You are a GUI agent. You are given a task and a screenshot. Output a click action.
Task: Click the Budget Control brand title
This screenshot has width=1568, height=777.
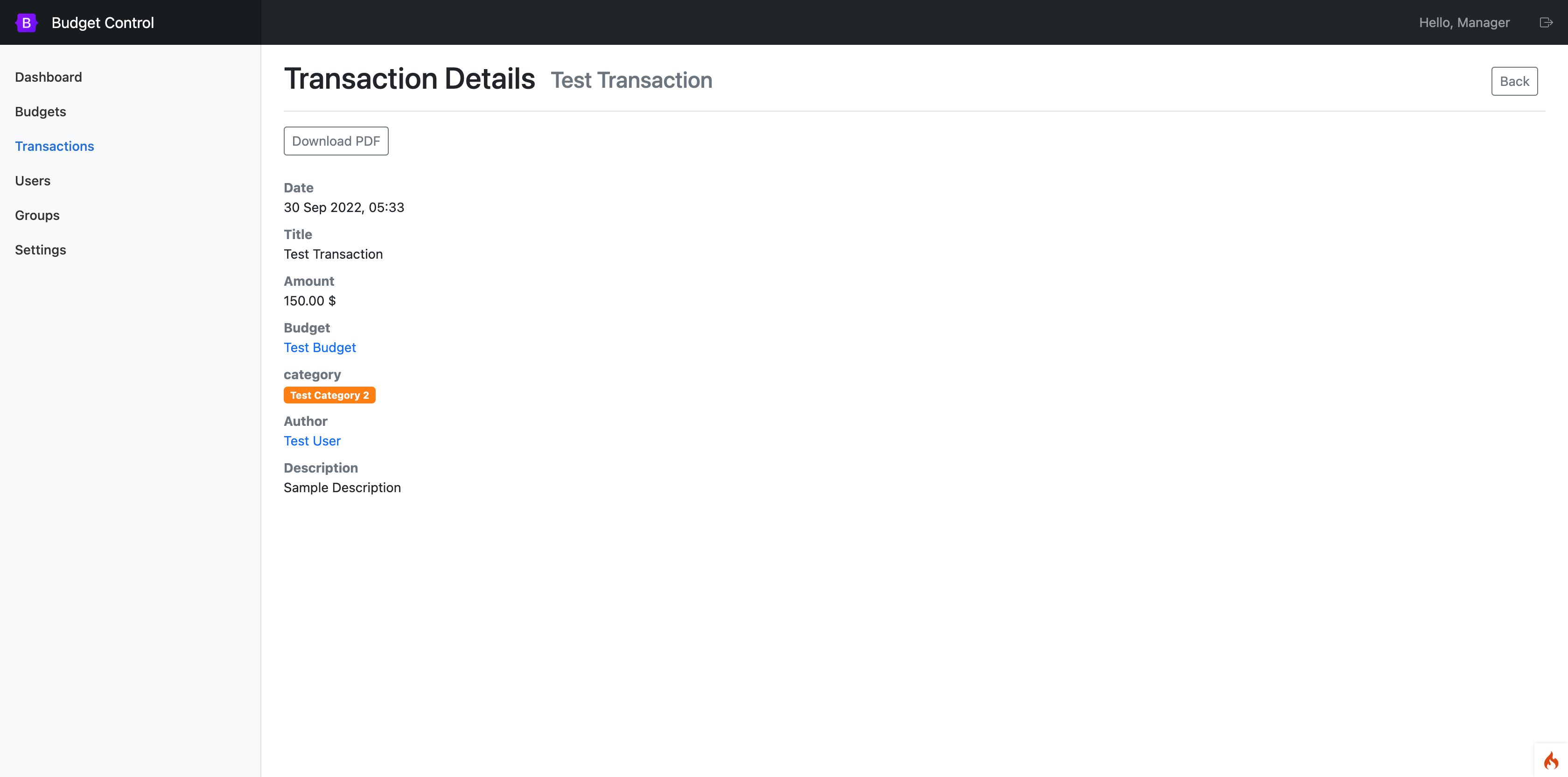[x=102, y=22]
